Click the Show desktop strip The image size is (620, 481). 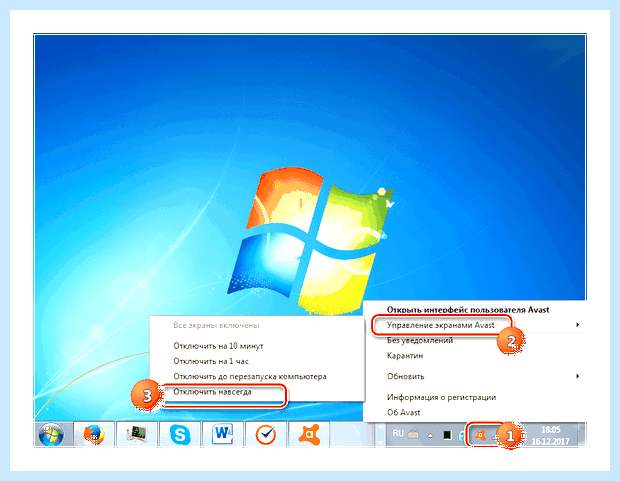582,434
